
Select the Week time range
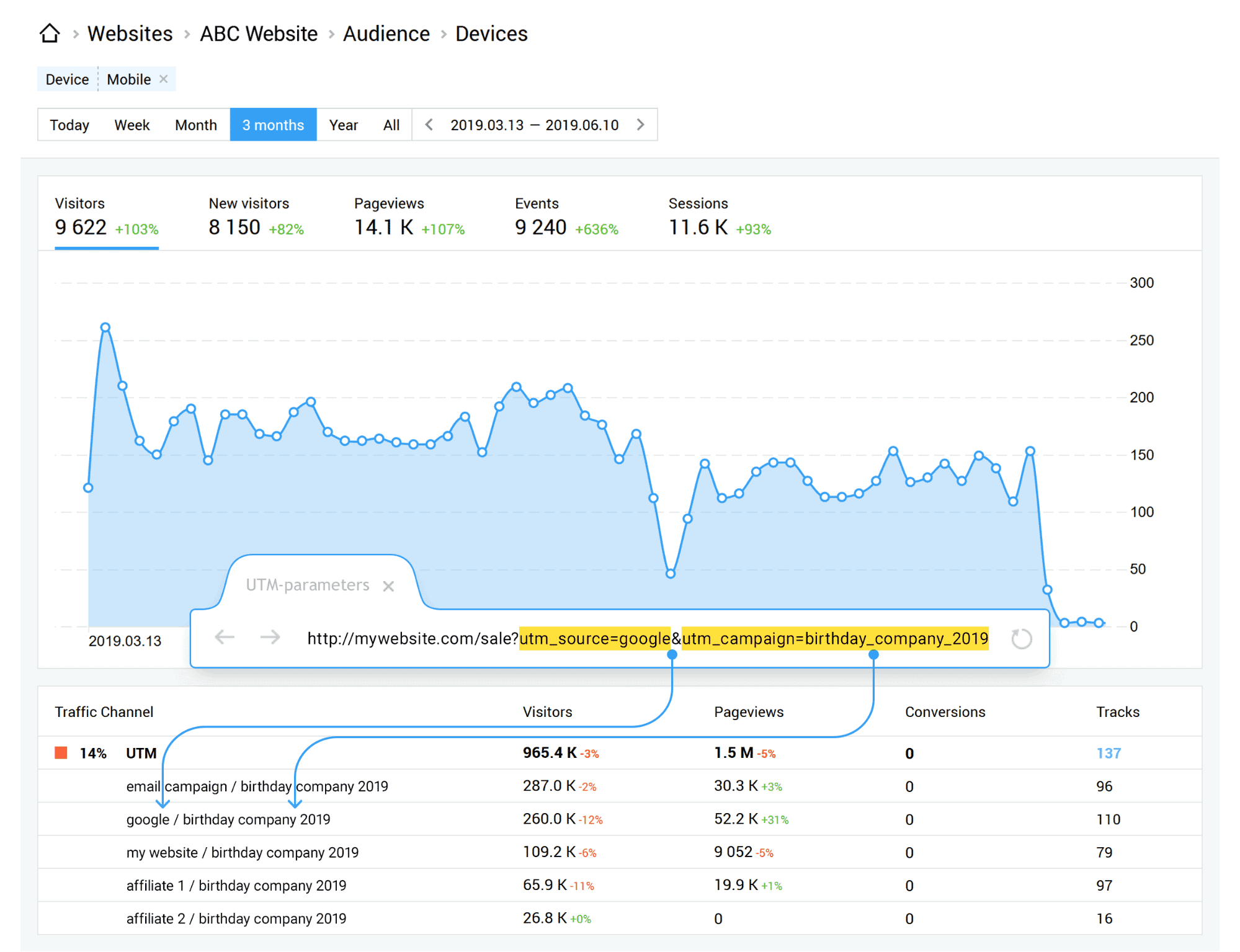point(132,125)
